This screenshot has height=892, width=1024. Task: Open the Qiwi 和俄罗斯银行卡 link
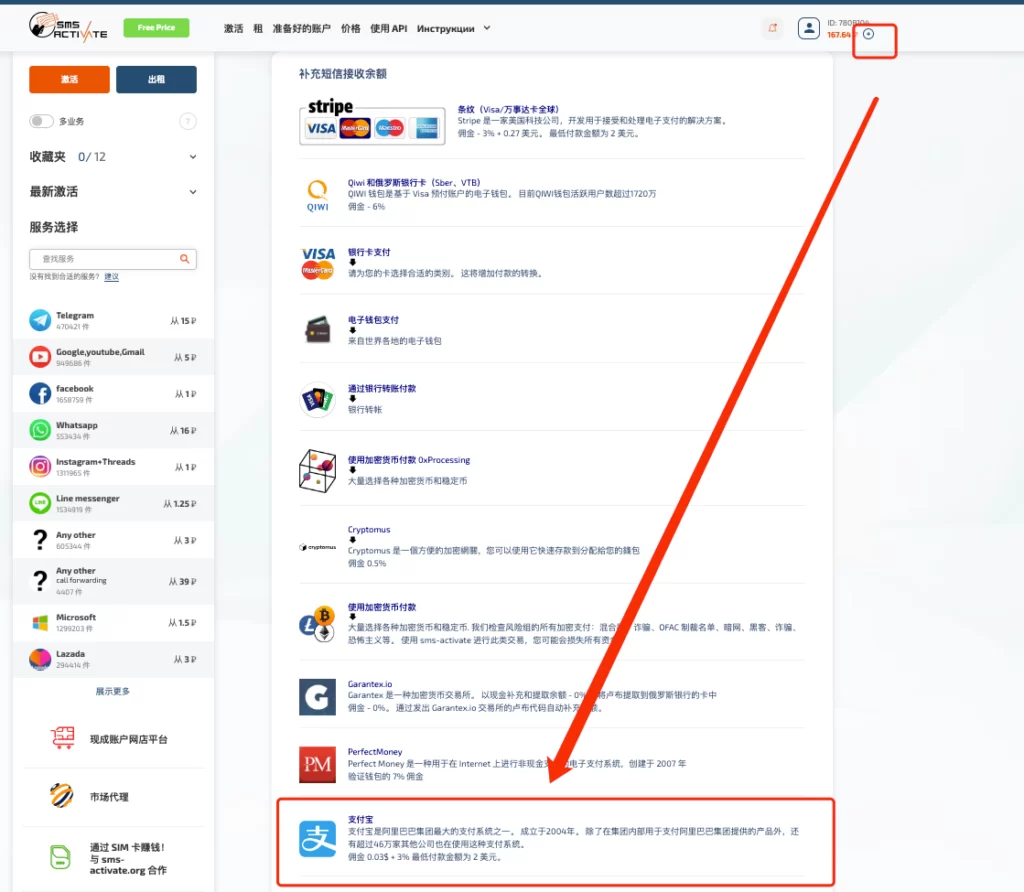pyautogui.click(x=413, y=182)
